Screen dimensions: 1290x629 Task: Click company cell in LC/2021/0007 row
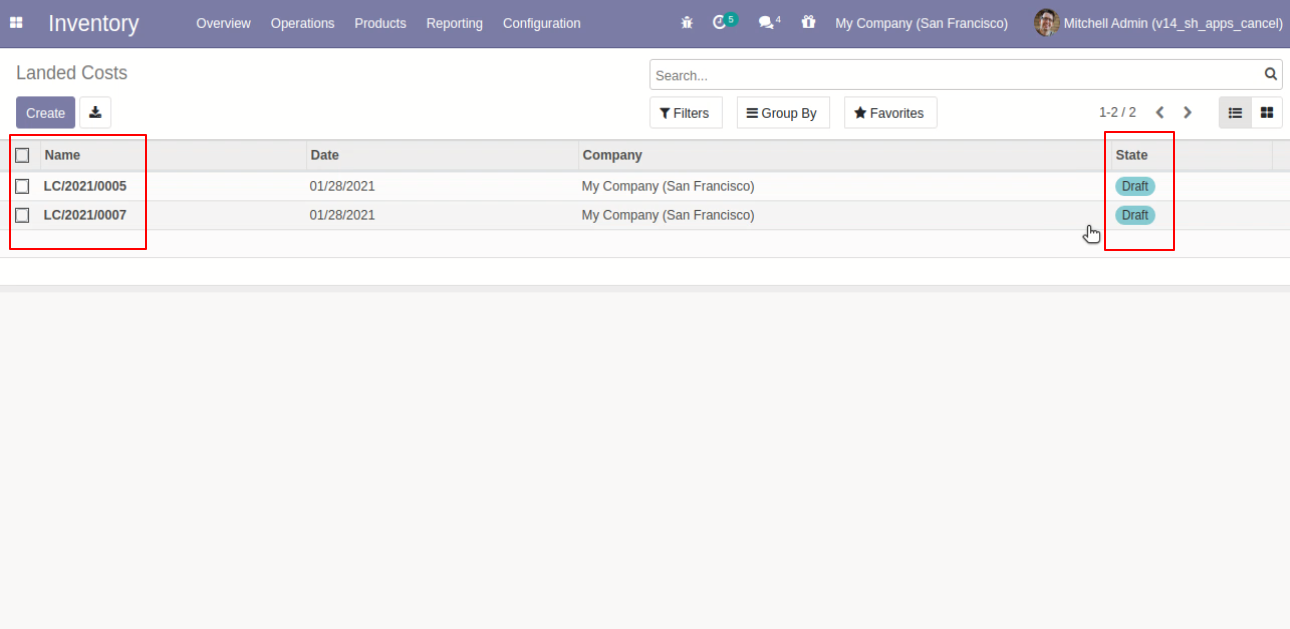pos(668,215)
